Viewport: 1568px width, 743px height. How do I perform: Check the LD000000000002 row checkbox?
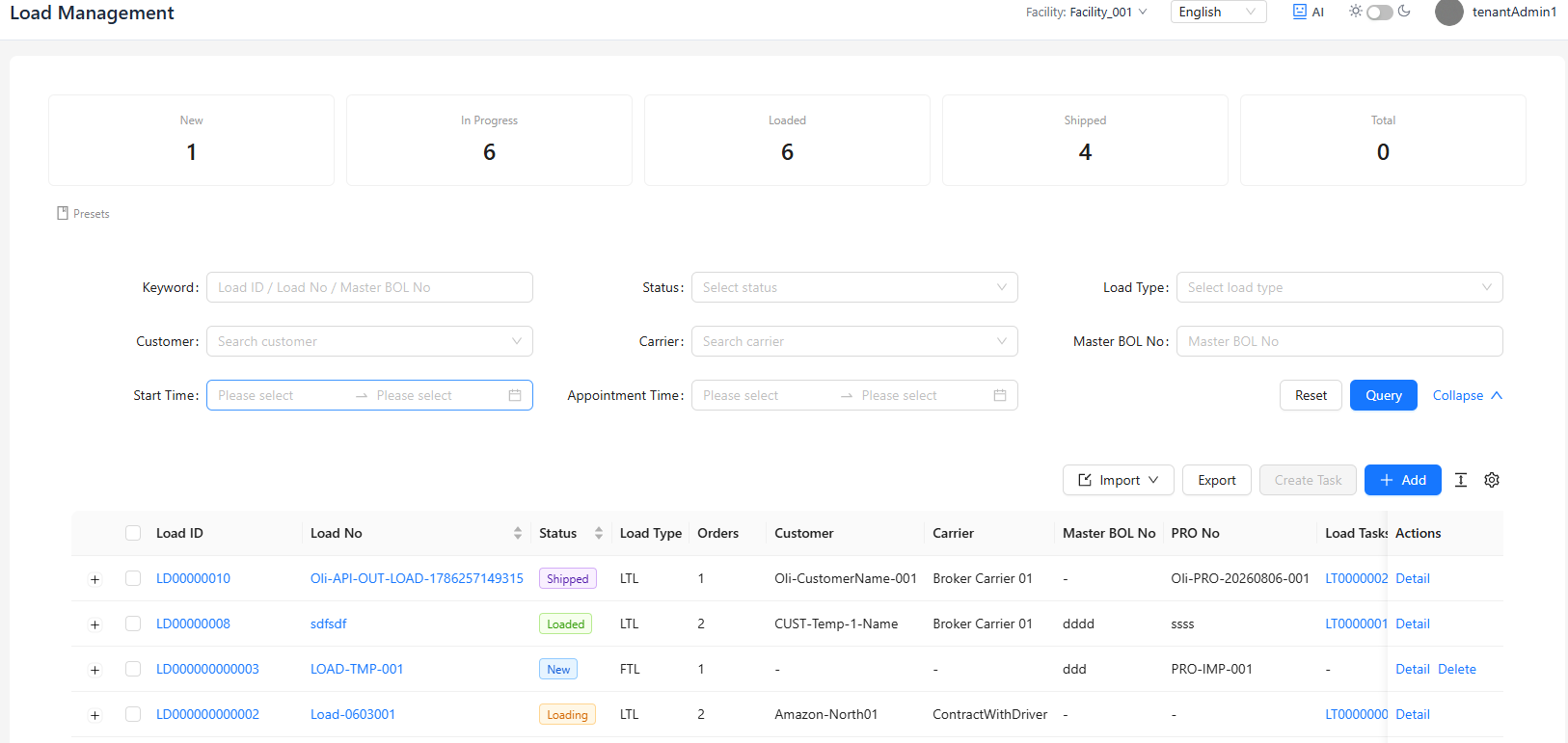point(133,714)
